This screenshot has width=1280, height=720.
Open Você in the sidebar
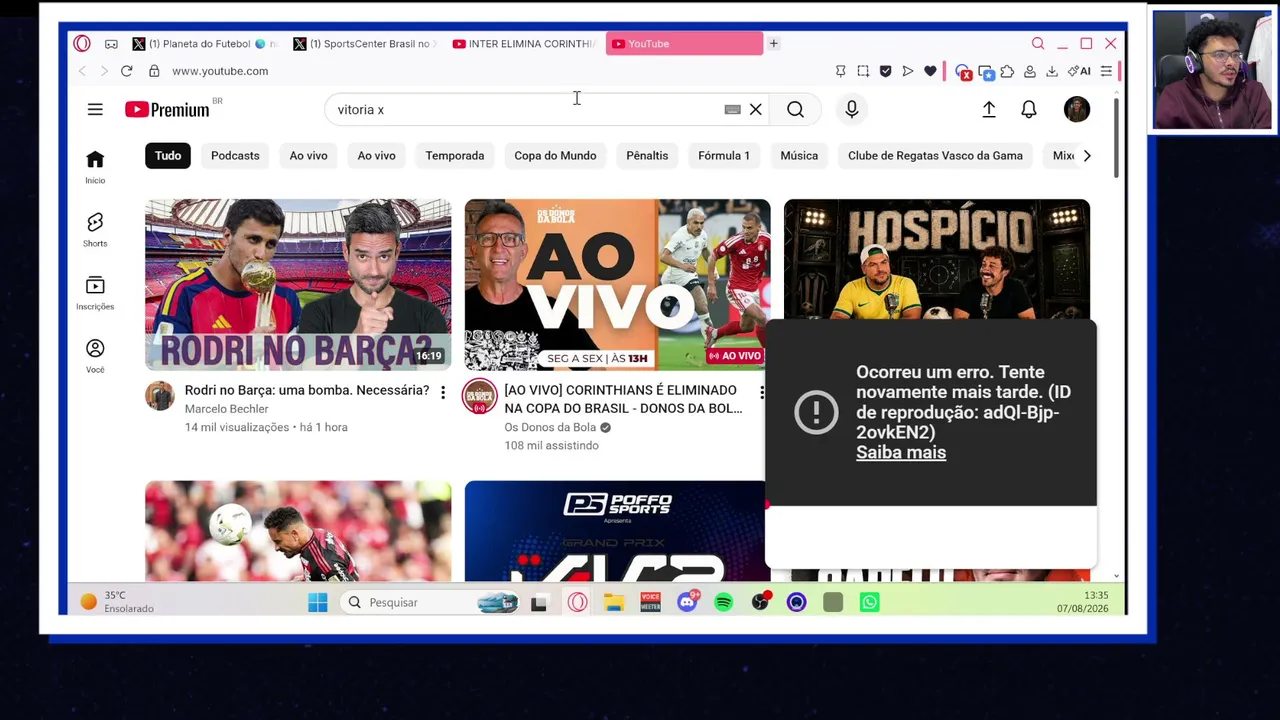95,356
